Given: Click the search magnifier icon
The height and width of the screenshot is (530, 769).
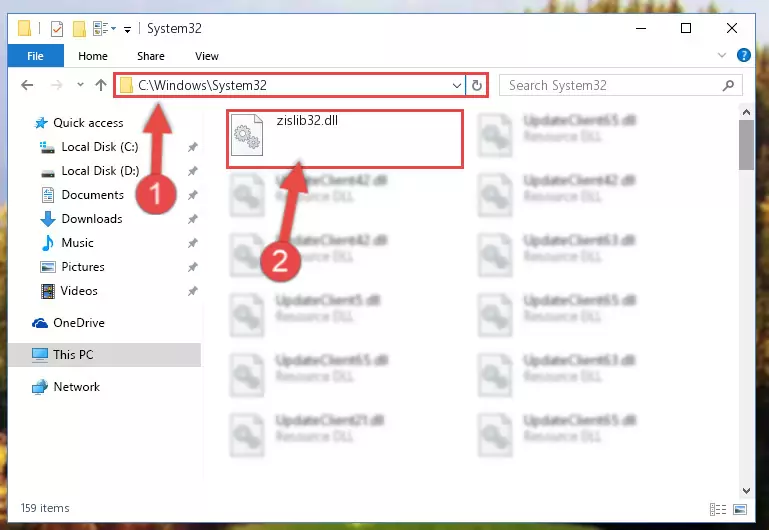Looking at the screenshot, I should 728,86.
